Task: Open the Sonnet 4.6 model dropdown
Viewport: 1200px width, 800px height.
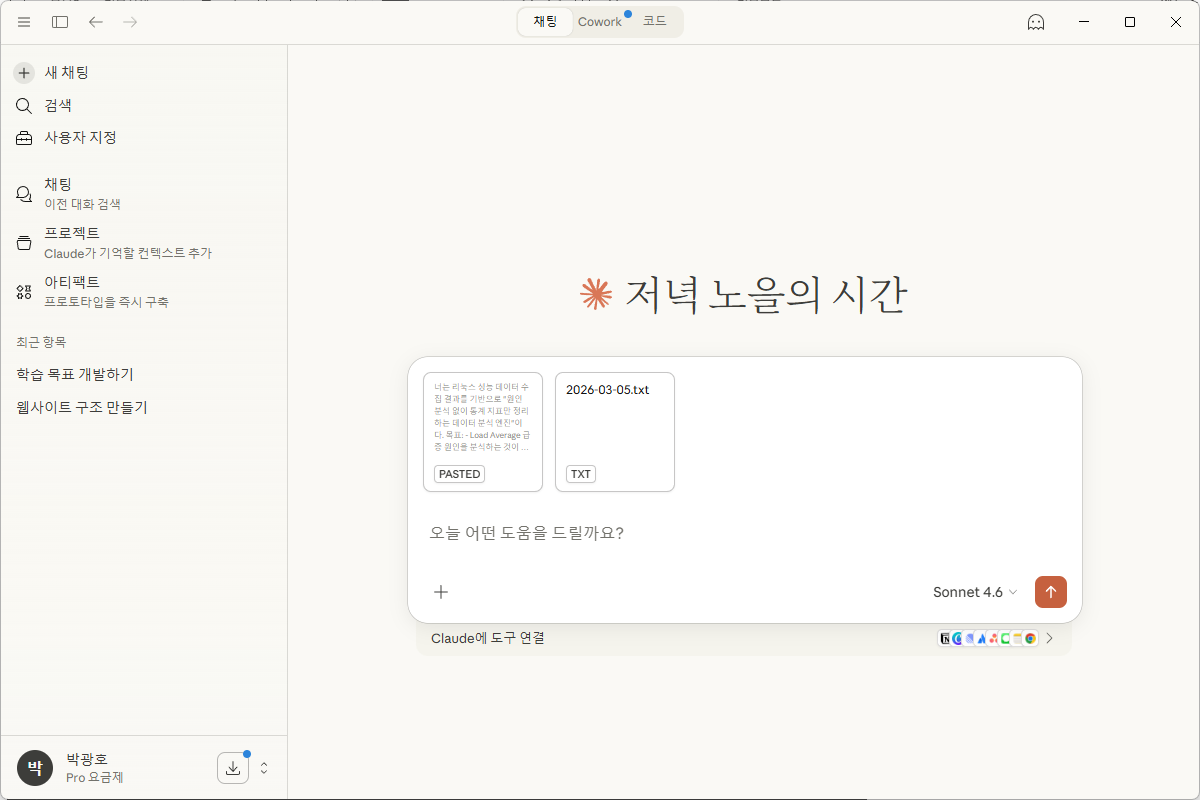Action: coord(975,592)
